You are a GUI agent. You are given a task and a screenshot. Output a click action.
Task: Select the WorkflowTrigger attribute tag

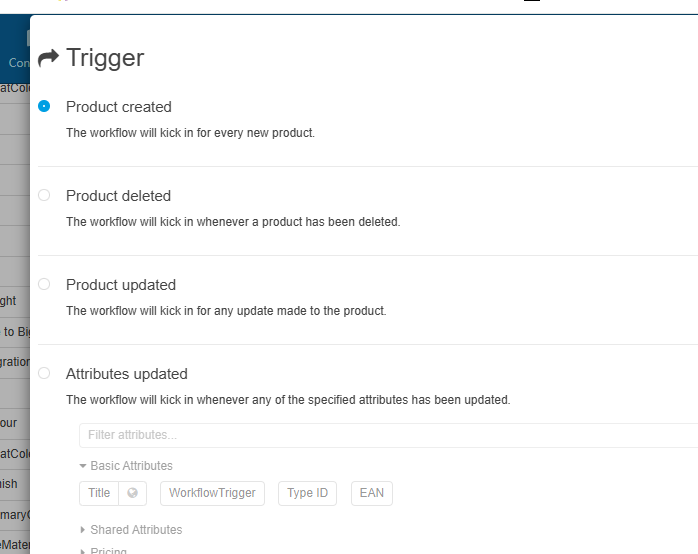tap(212, 493)
